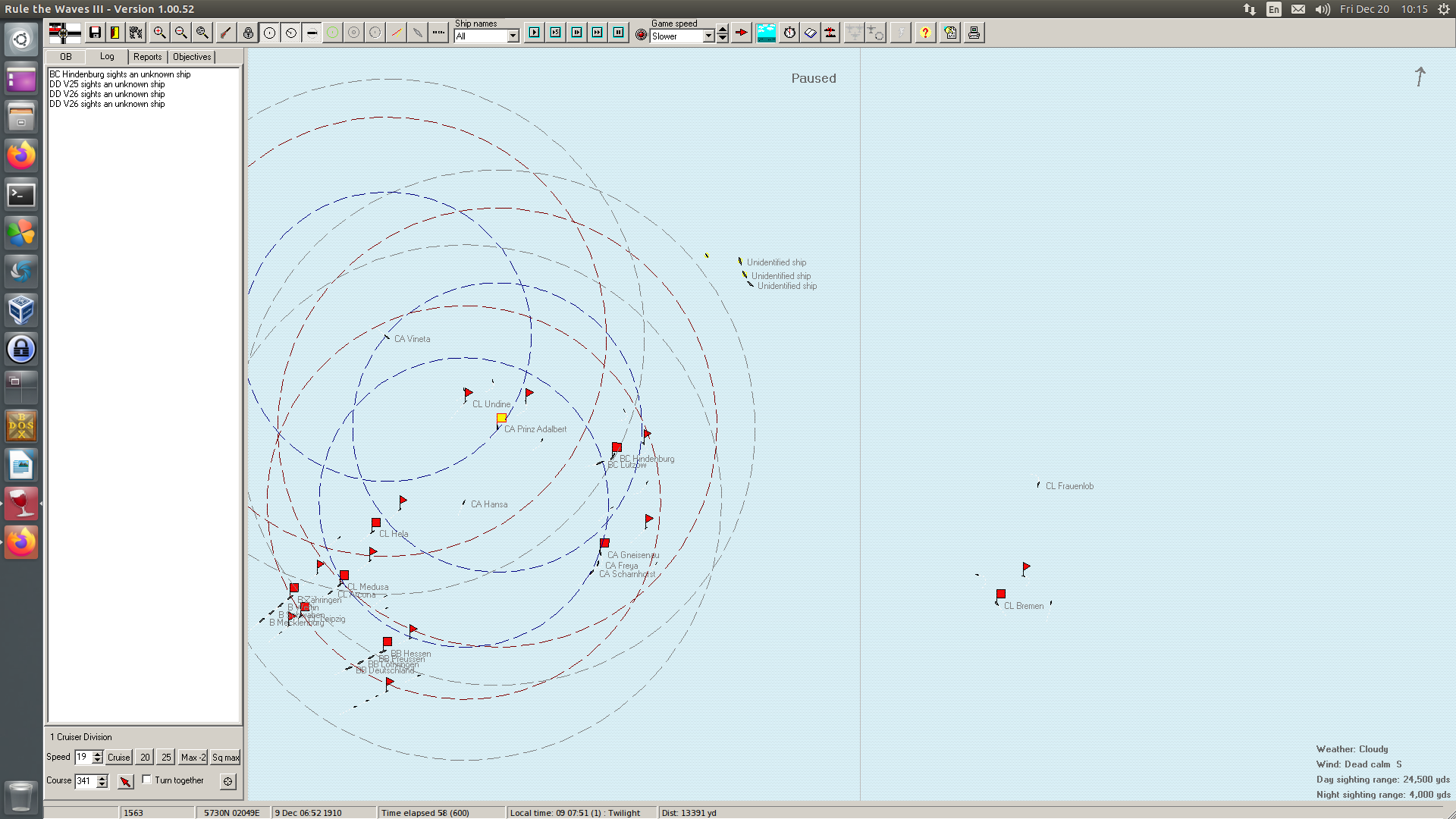Toggle the sea and sky view icon
The height and width of the screenshot is (819, 1456).
tap(766, 33)
